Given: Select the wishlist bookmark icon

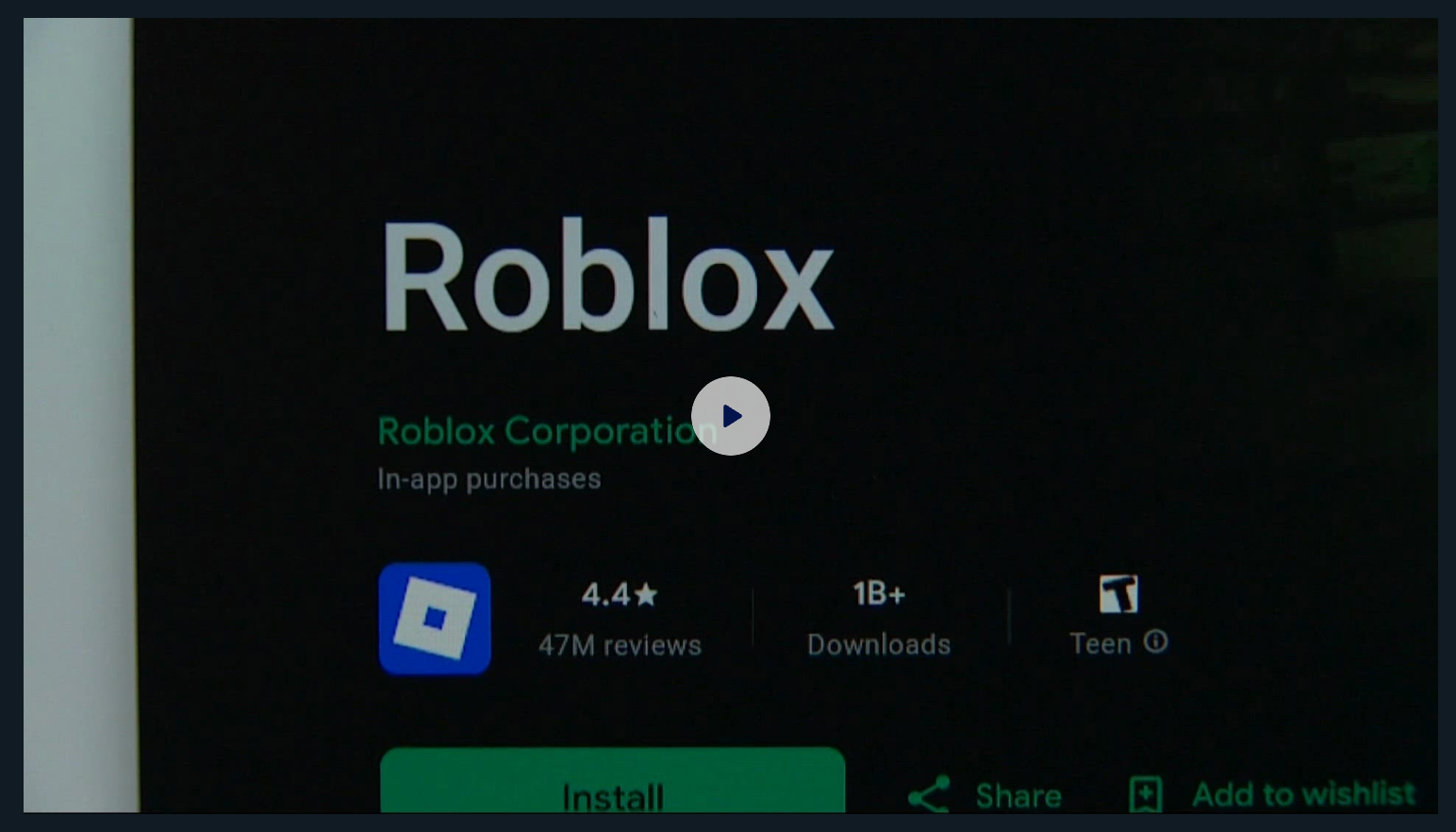Looking at the screenshot, I should pyautogui.click(x=1146, y=794).
